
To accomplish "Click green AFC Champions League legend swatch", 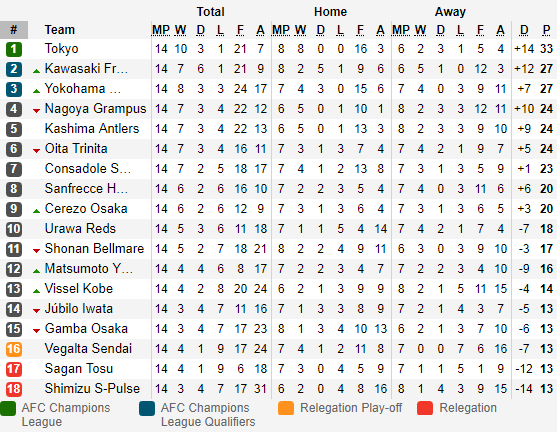I will [8, 409].
